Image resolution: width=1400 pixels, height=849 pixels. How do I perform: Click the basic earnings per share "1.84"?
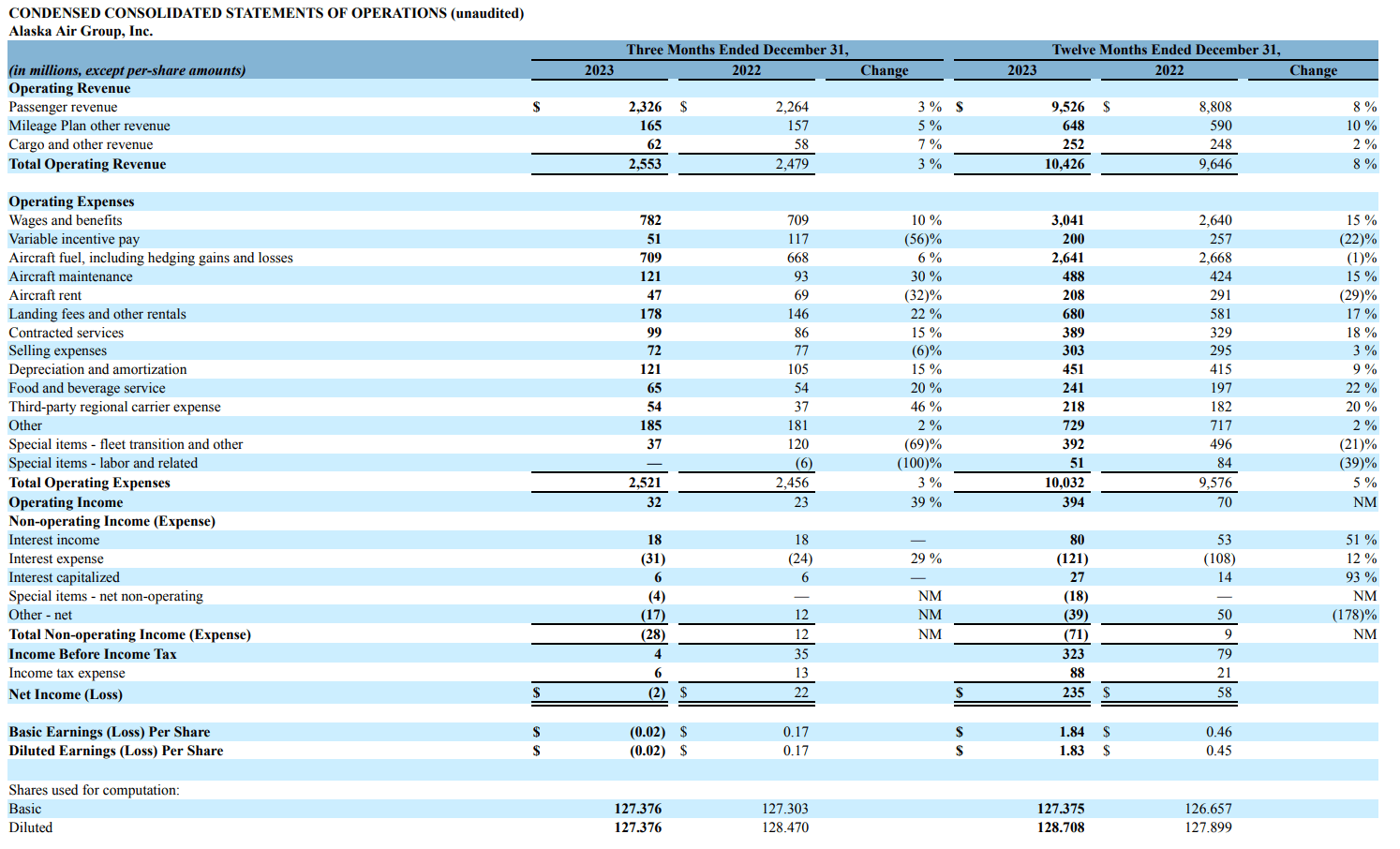coord(1071,732)
